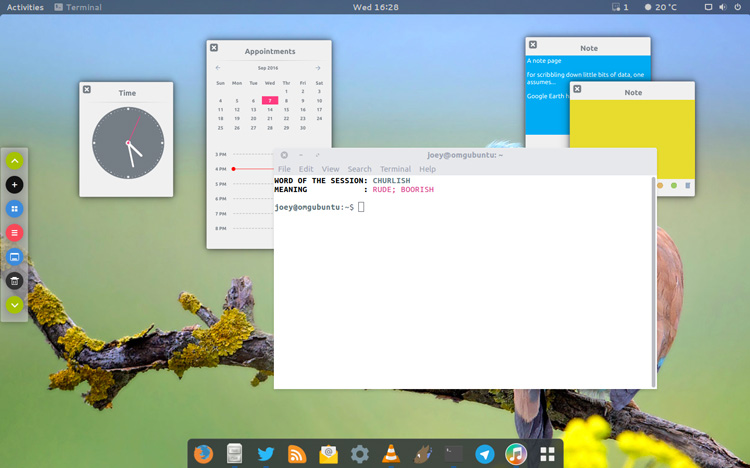Image resolution: width=750 pixels, height=468 pixels.
Task: Click the red list icon in sidebar
Action: (x=15, y=233)
